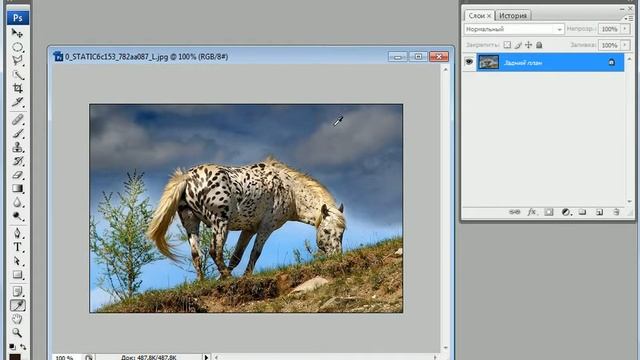Click the link layers icon
The height and width of the screenshot is (360, 640).
pos(514,212)
